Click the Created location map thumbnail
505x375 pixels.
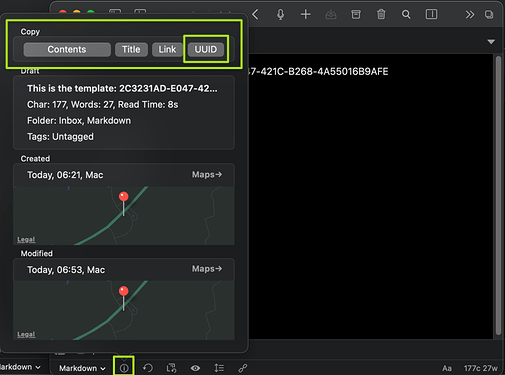pos(124,216)
